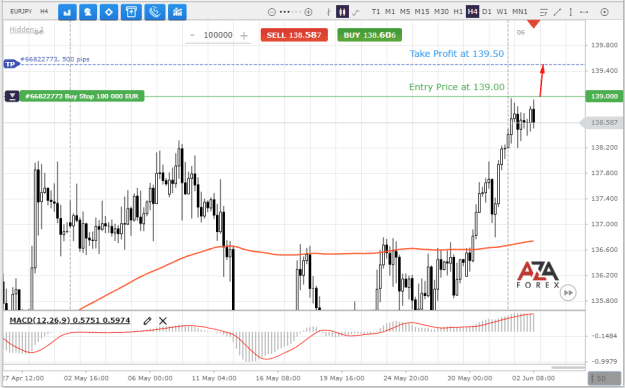This screenshot has height=388, width=625.
Task: Select W1 weekly timeframe
Action: click(502, 12)
